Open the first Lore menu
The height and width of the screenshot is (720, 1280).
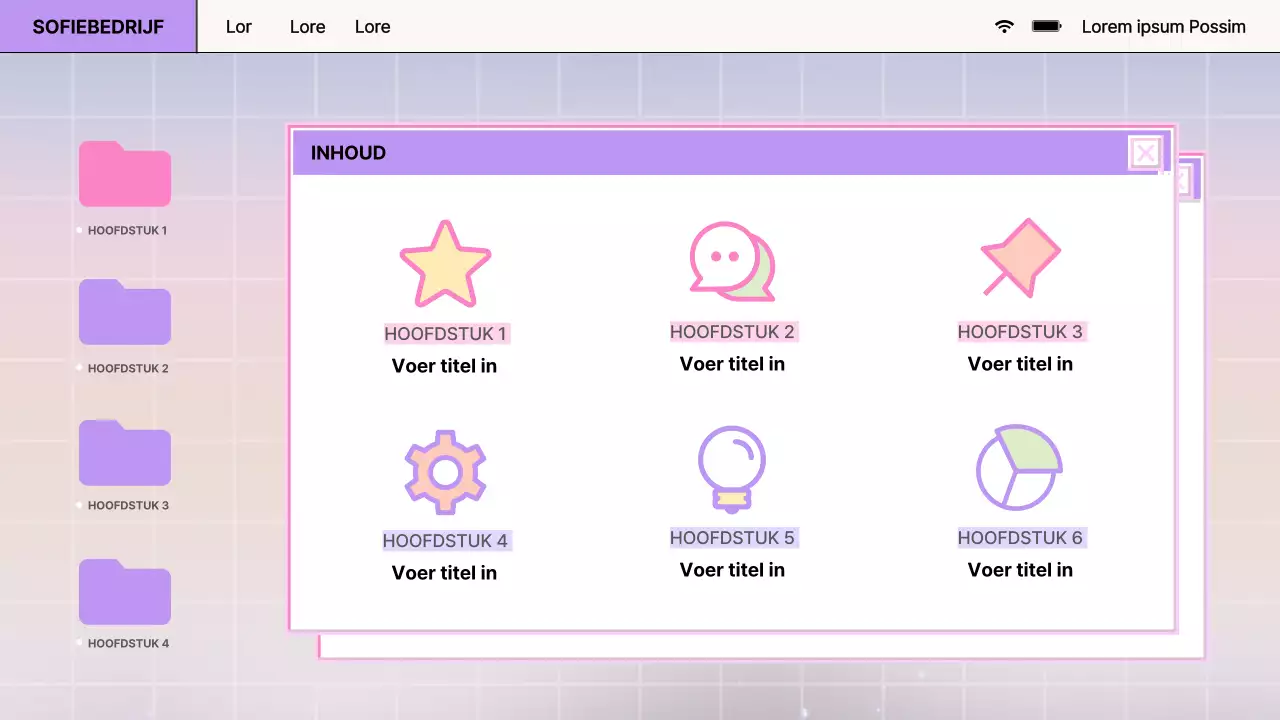pos(307,27)
